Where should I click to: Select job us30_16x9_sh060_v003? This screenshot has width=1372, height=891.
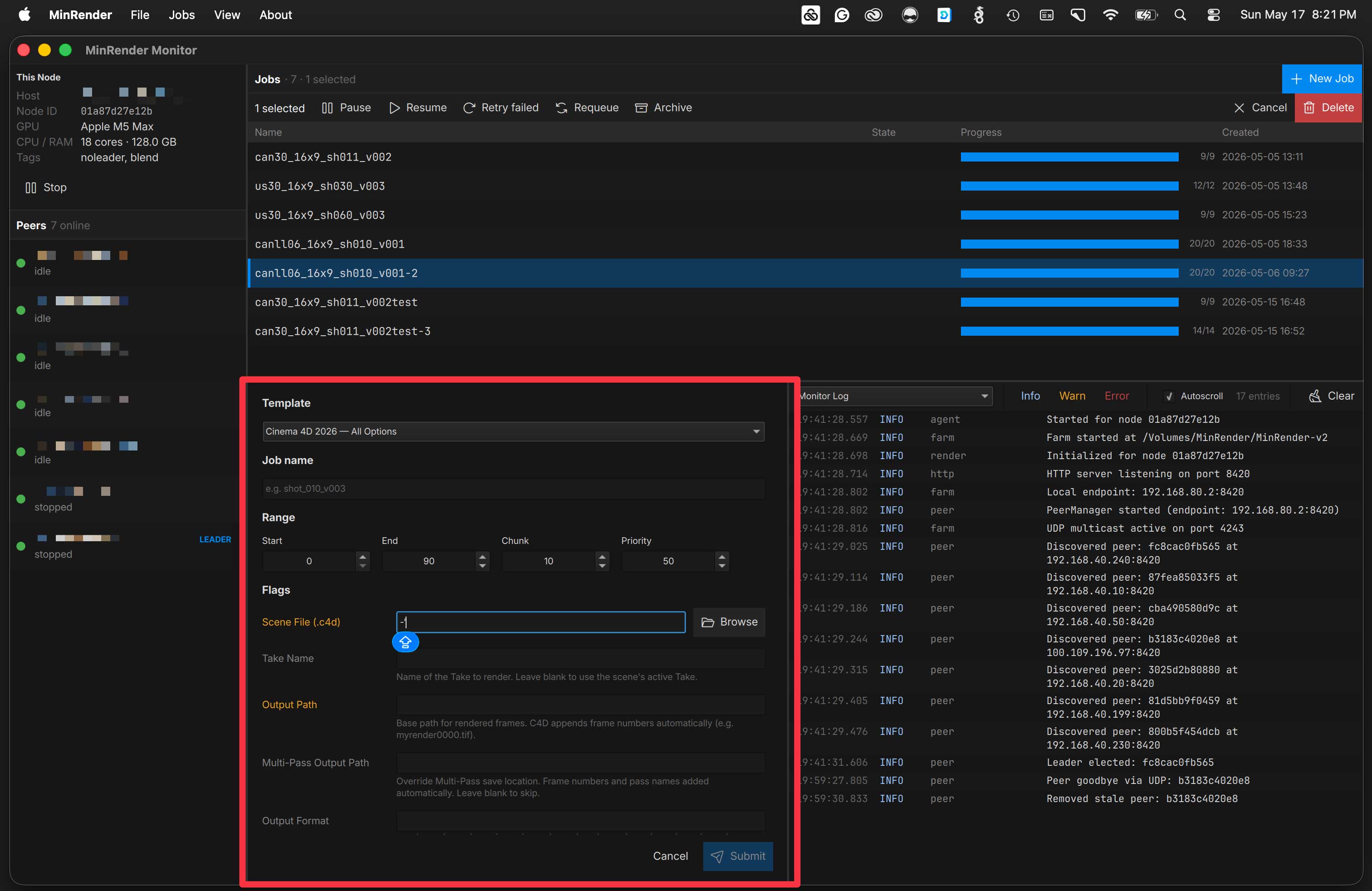(805, 215)
